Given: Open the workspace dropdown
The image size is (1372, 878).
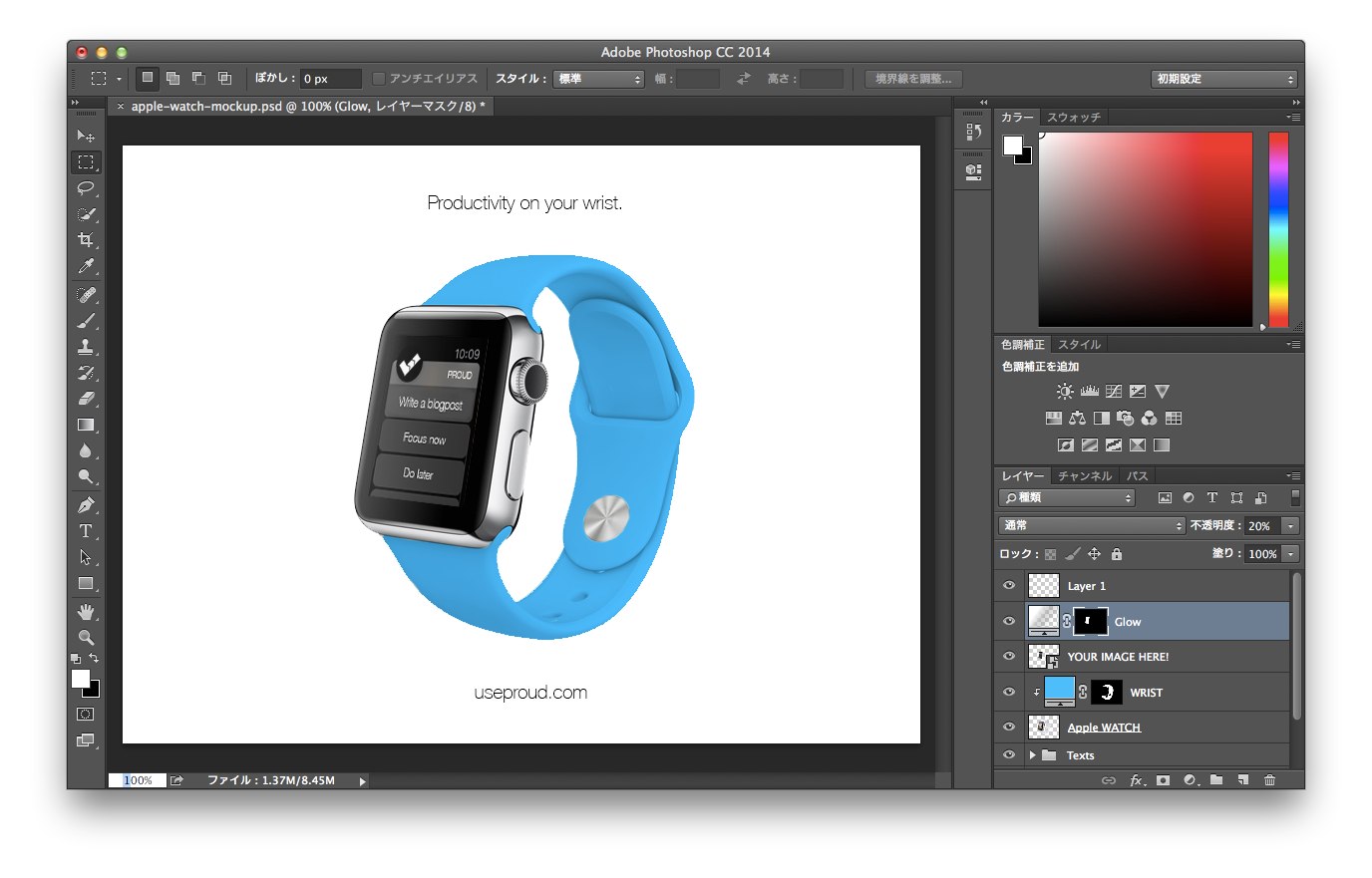Looking at the screenshot, I should point(1224,79).
